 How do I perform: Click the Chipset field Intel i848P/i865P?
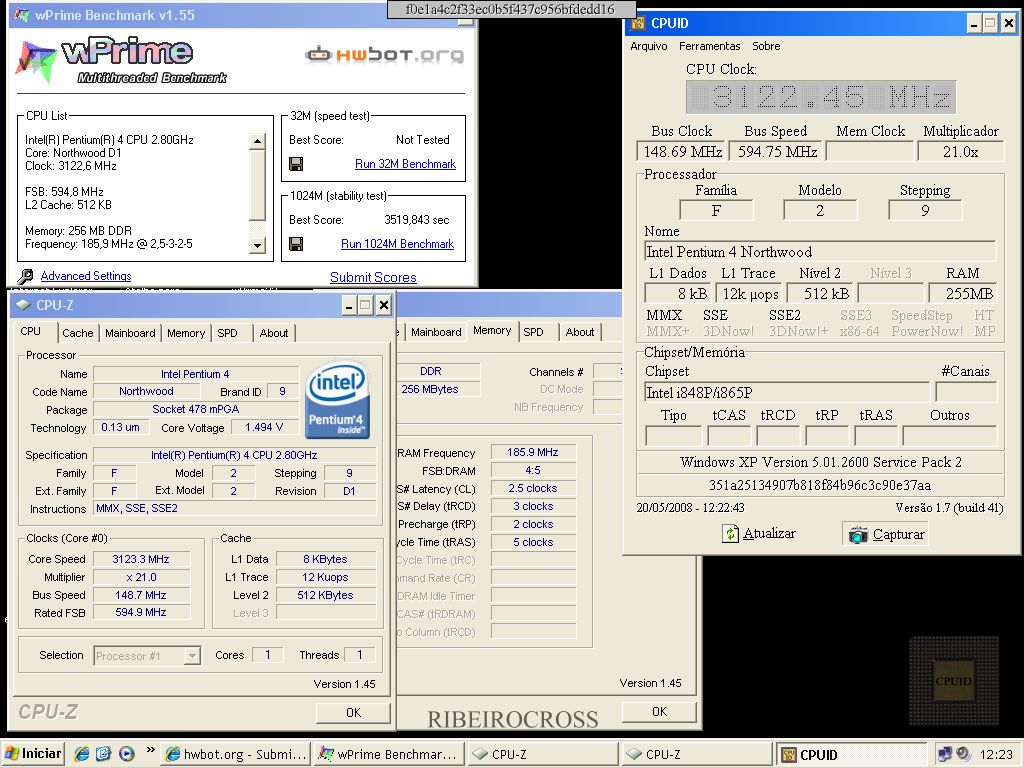pos(786,392)
